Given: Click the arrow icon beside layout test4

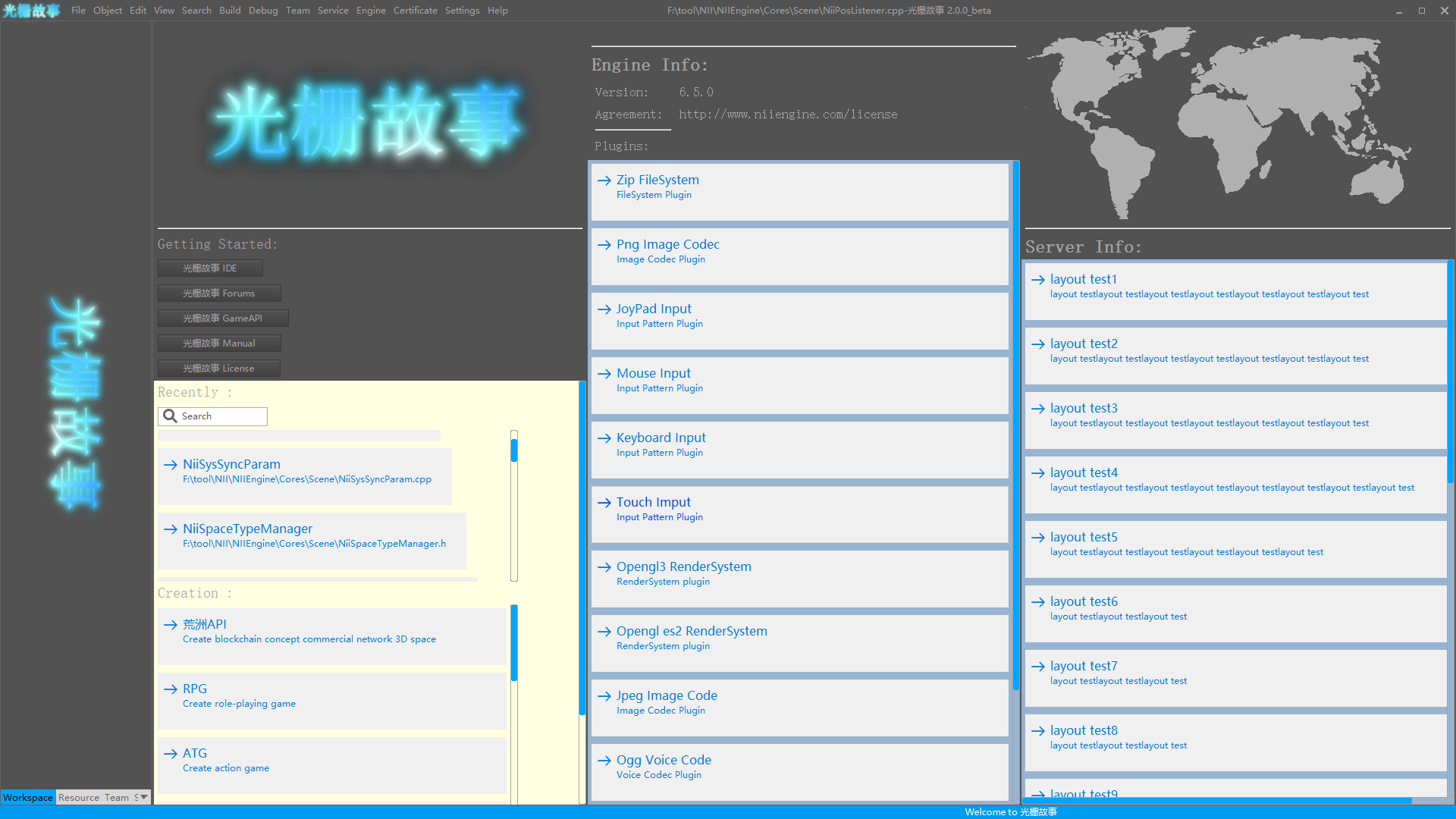Looking at the screenshot, I should click(1038, 473).
